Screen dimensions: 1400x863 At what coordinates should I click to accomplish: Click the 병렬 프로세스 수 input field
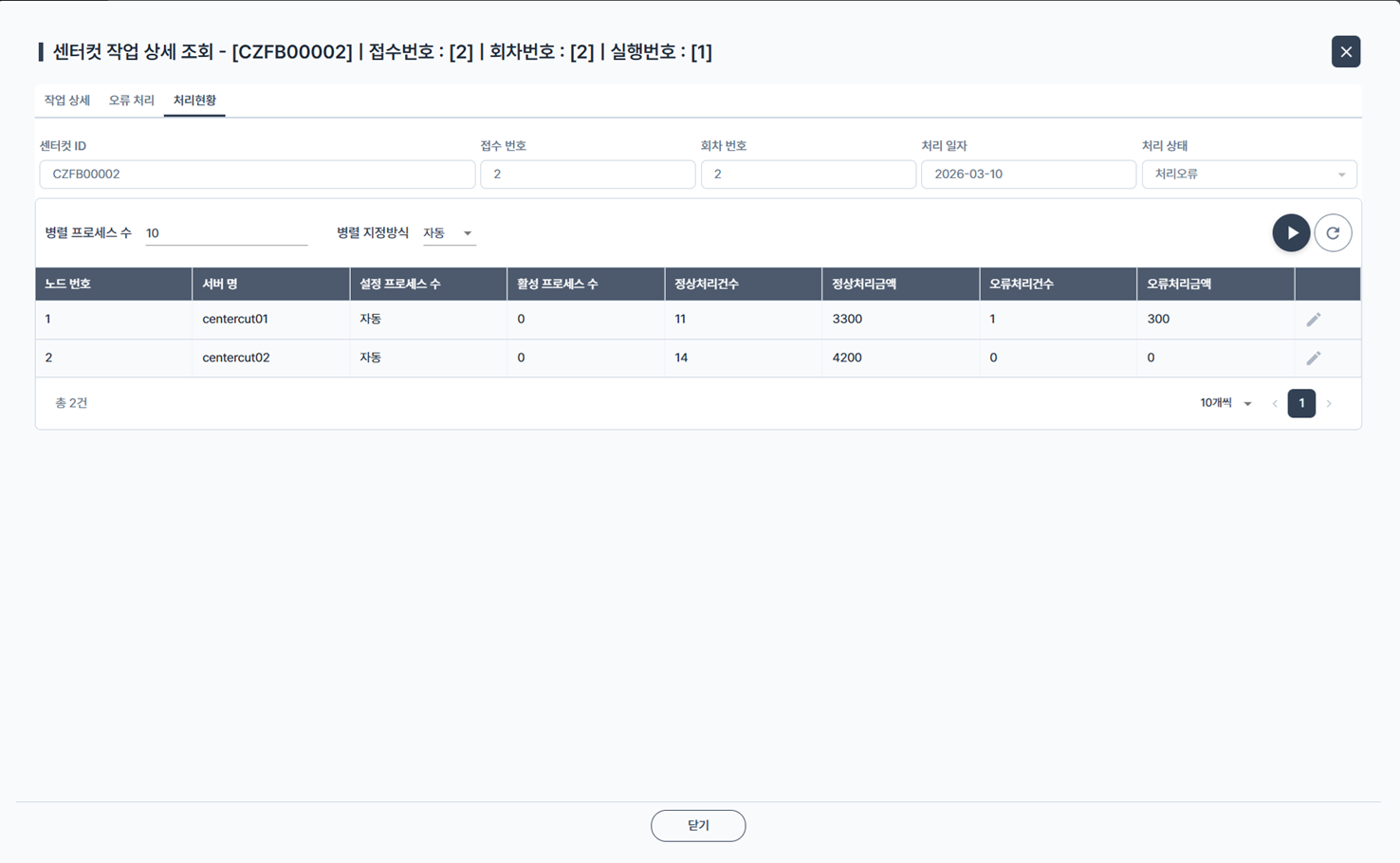(227, 233)
